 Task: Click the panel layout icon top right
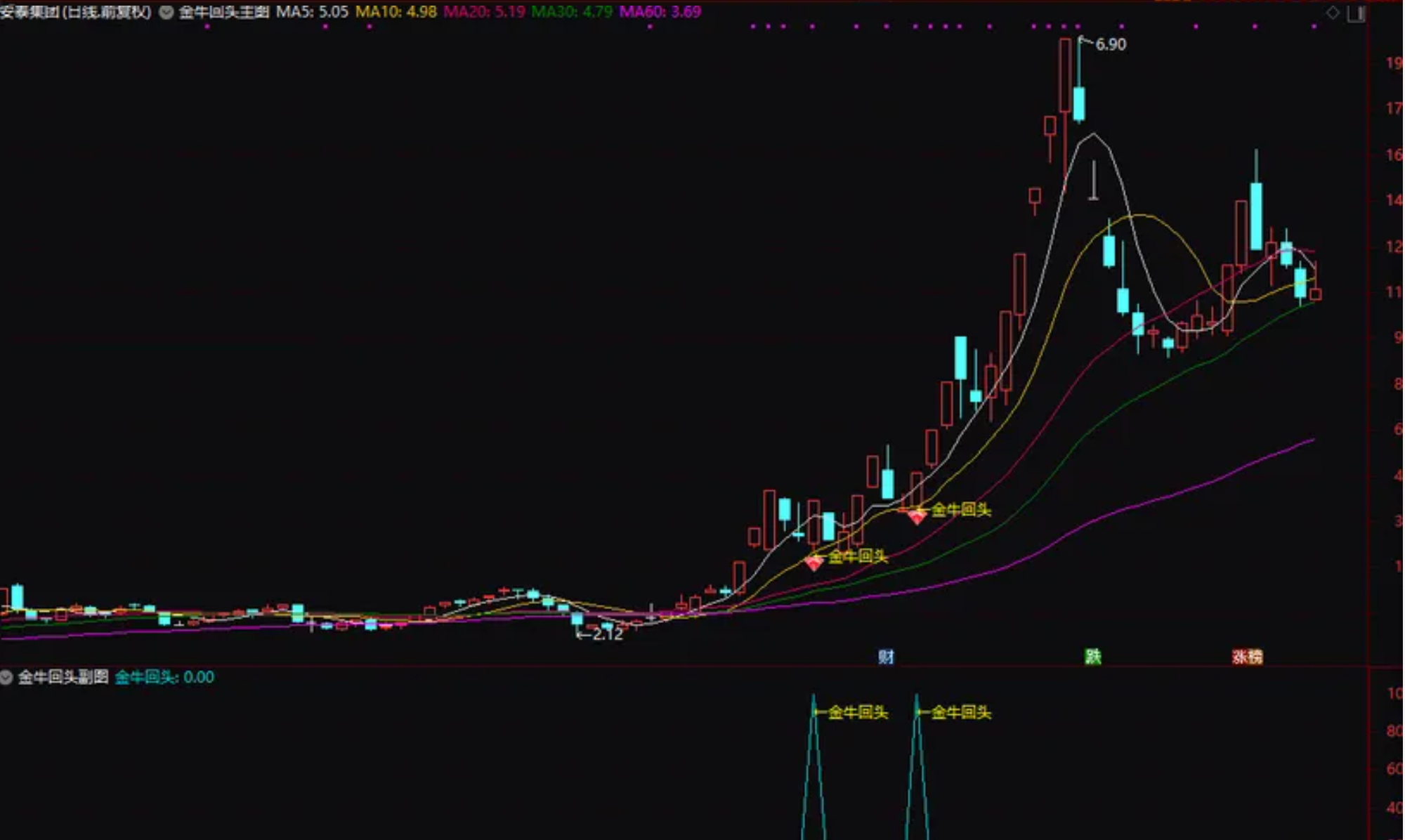1357,13
